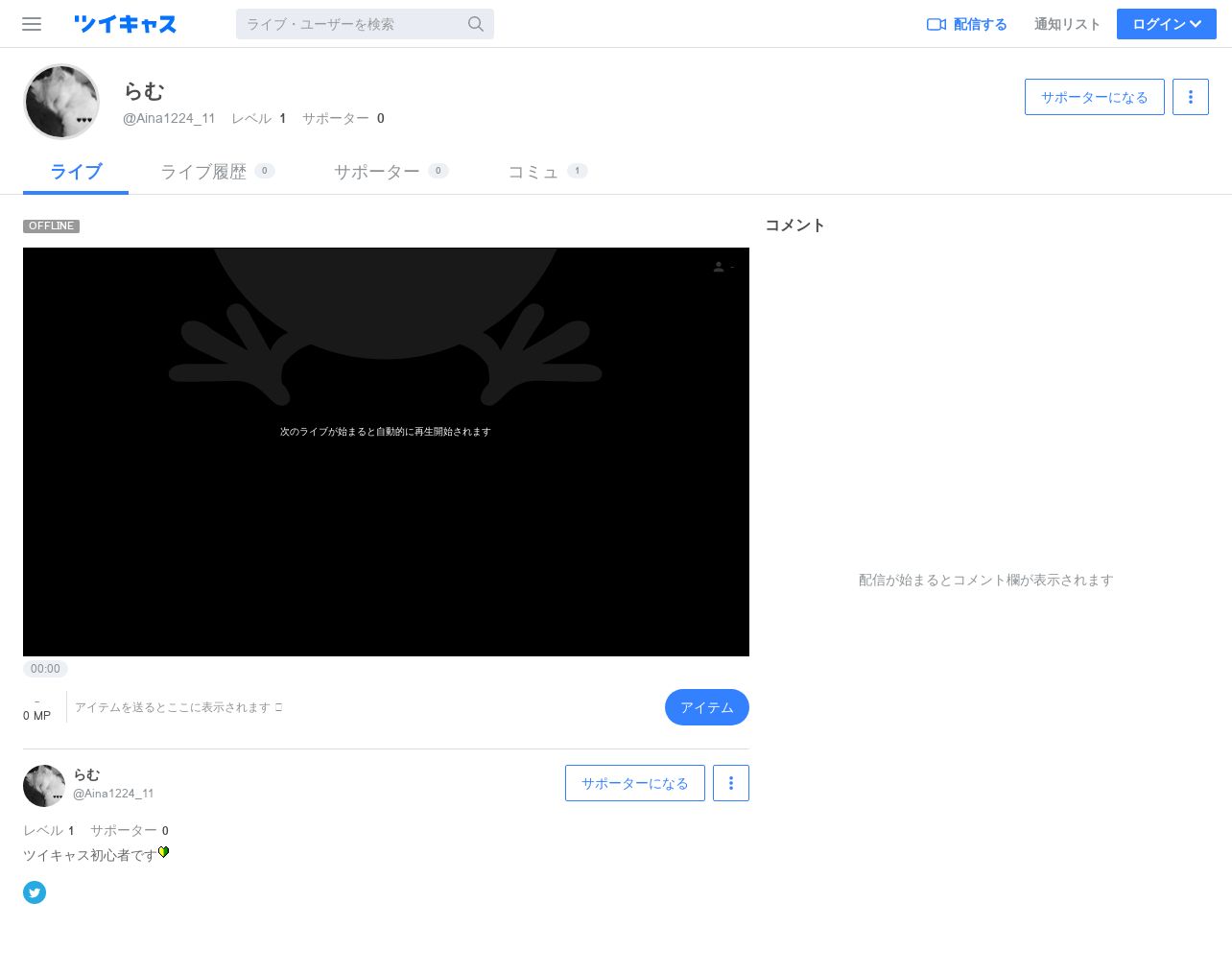This screenshot has width=1232, height=974.
Task: Click the らむ username heading at top
Action: tap(144, 91)
